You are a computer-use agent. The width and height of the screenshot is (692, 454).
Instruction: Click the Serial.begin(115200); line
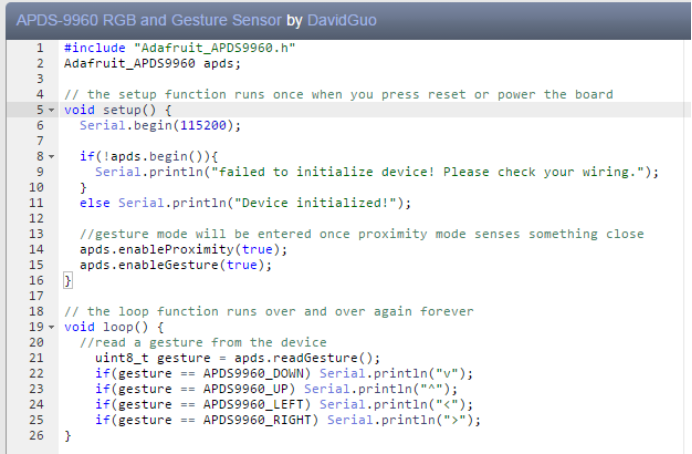(x=160, y=125)
